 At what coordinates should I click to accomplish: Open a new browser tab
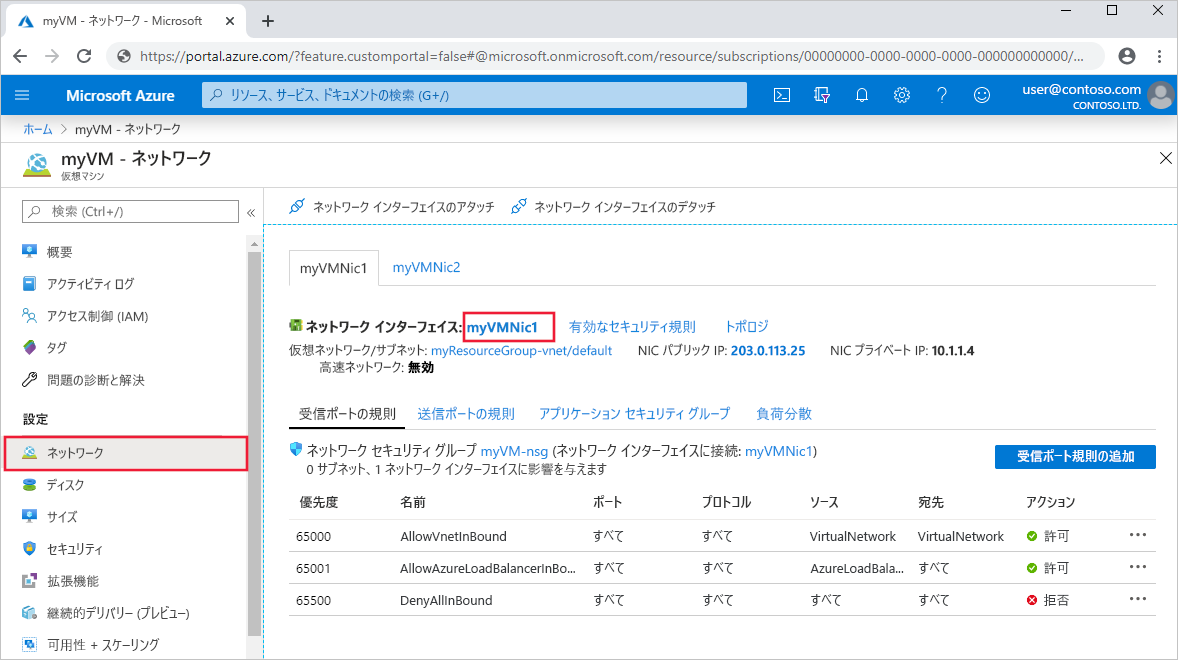point(267,21)
